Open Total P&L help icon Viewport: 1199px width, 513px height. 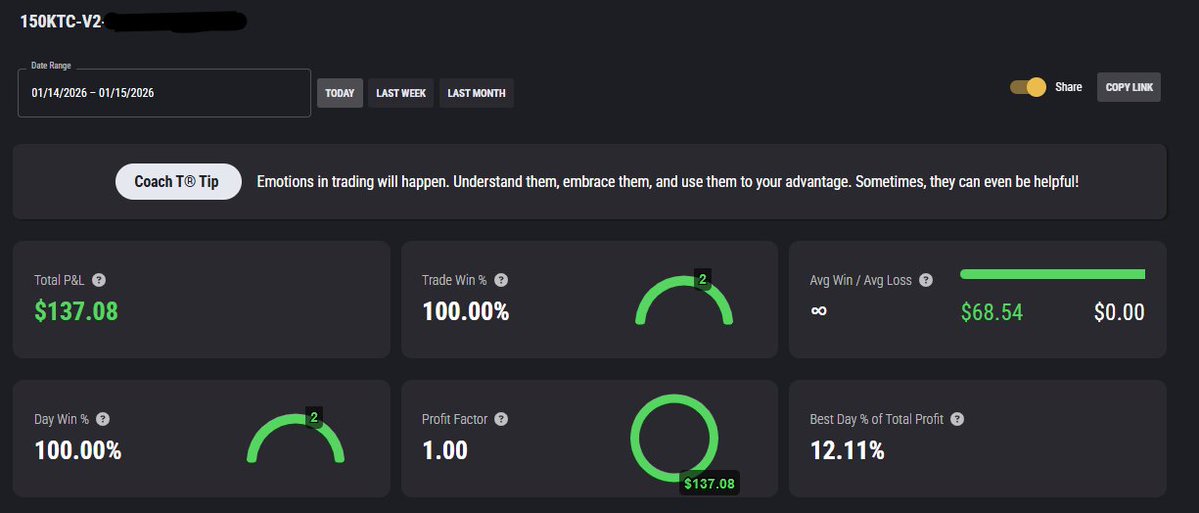pyautogui.click(x=99, y=280)
